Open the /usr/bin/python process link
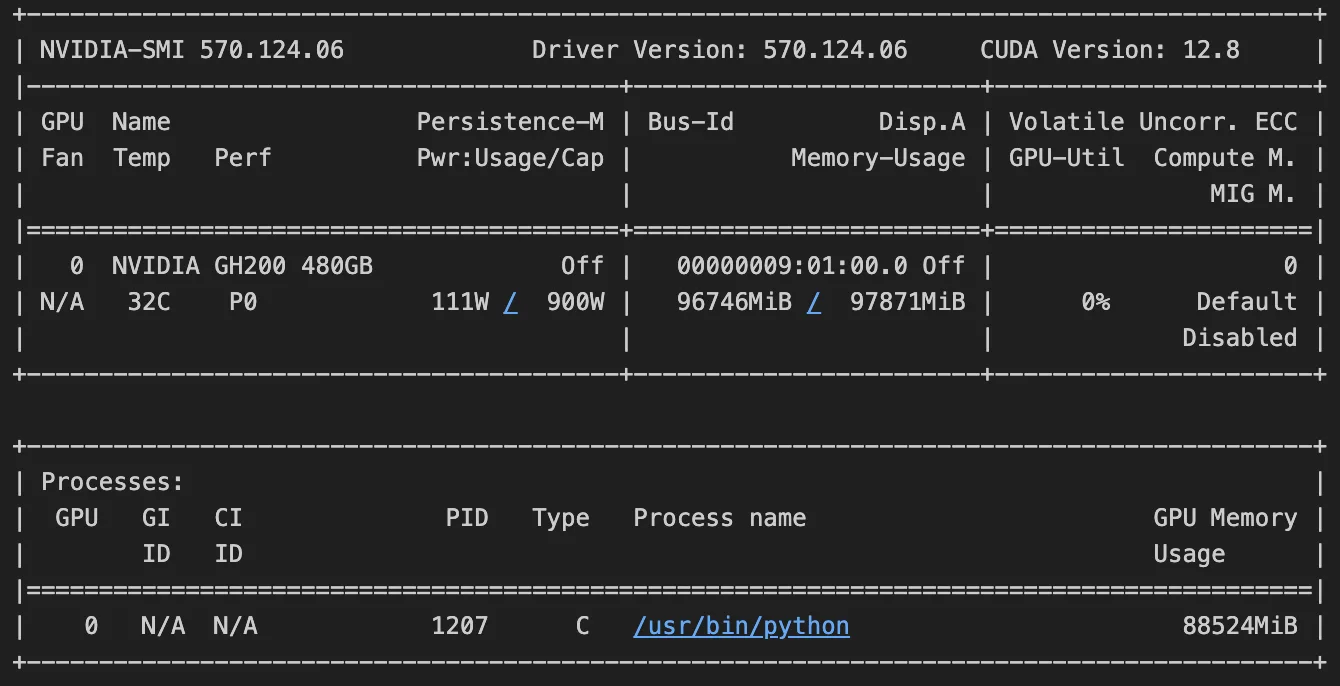The width and height of the screenshot is (1340, 686). 741,625
